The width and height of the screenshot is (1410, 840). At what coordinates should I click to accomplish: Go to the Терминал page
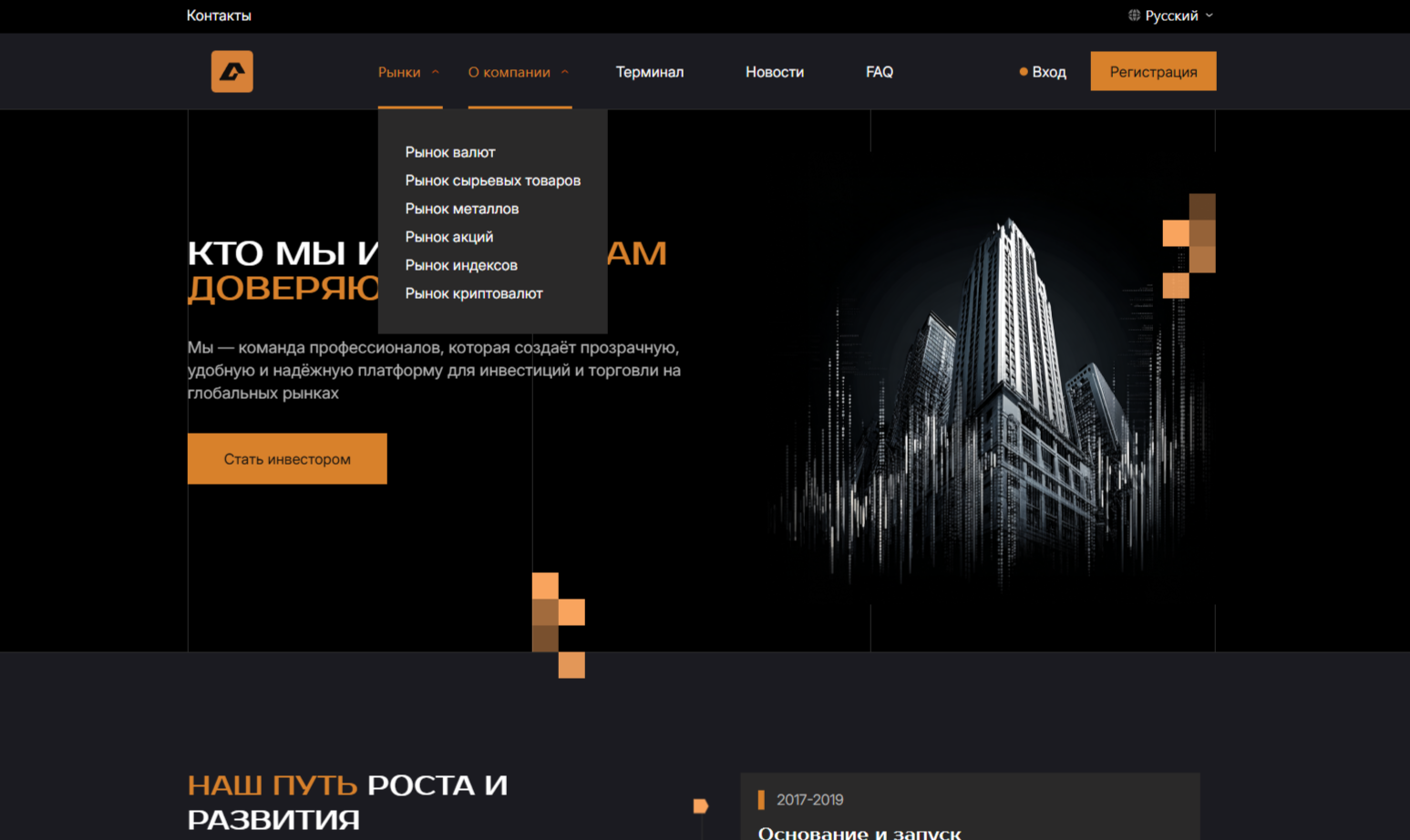(650, 72)
